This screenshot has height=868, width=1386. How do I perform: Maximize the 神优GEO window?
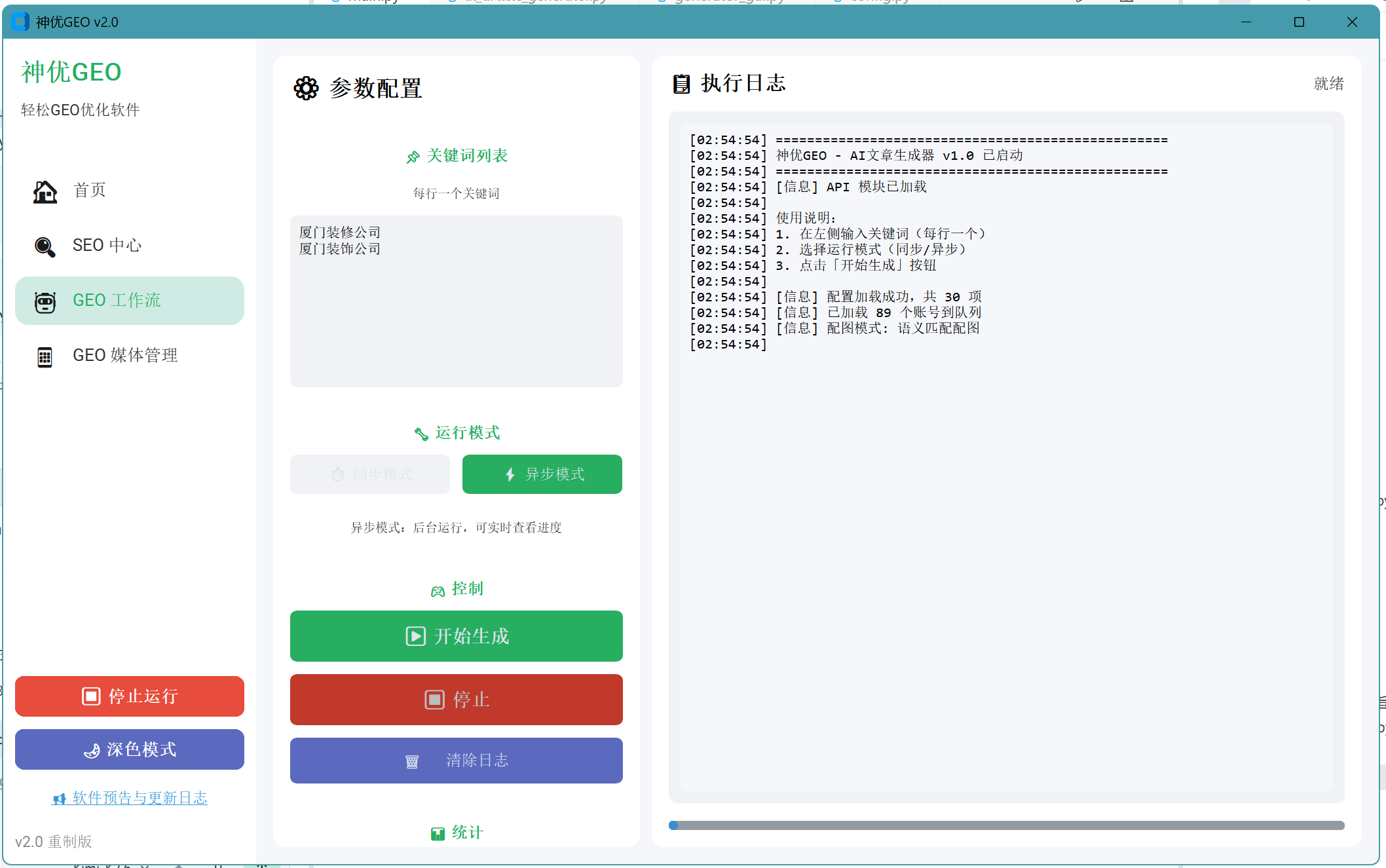tap(1300, 22)
